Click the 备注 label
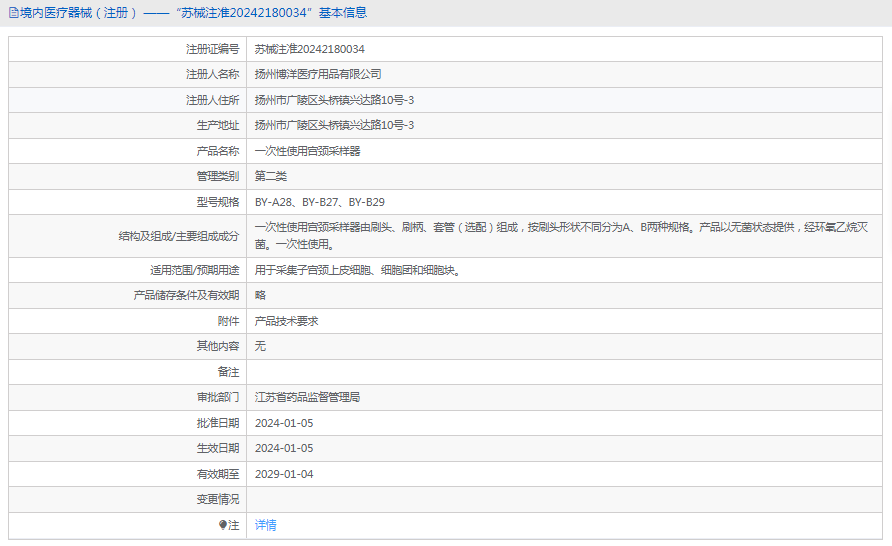 click(229, 372)
